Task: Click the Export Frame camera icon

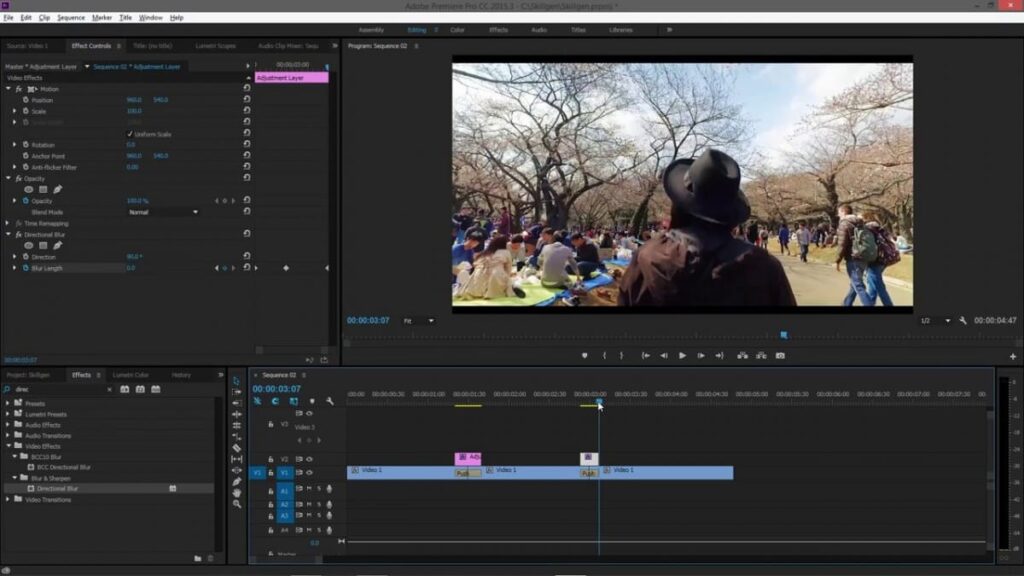Action: 780,355
